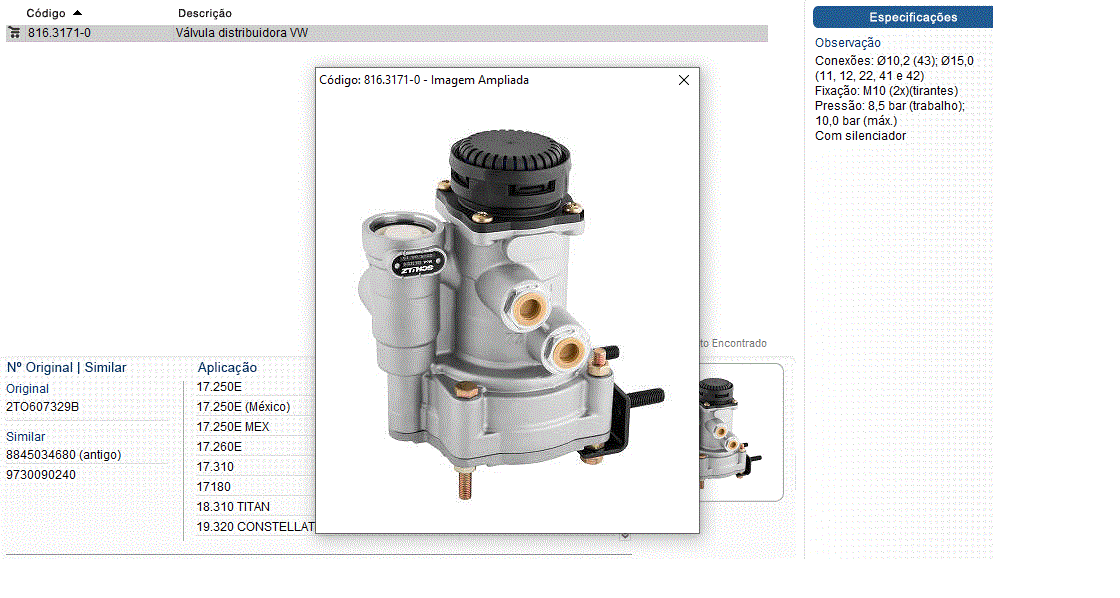Click the Descrição column header
This screenshot has height=598, width=1120.
click(x=205, y=13)
